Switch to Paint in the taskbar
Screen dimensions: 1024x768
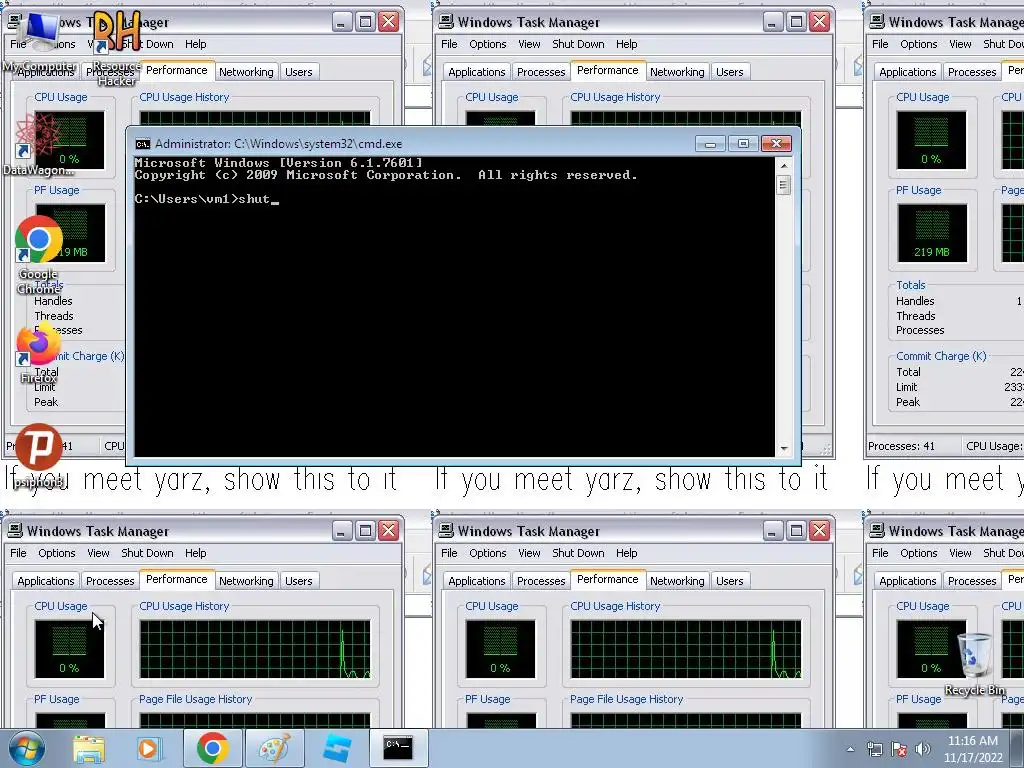[274, 748]
